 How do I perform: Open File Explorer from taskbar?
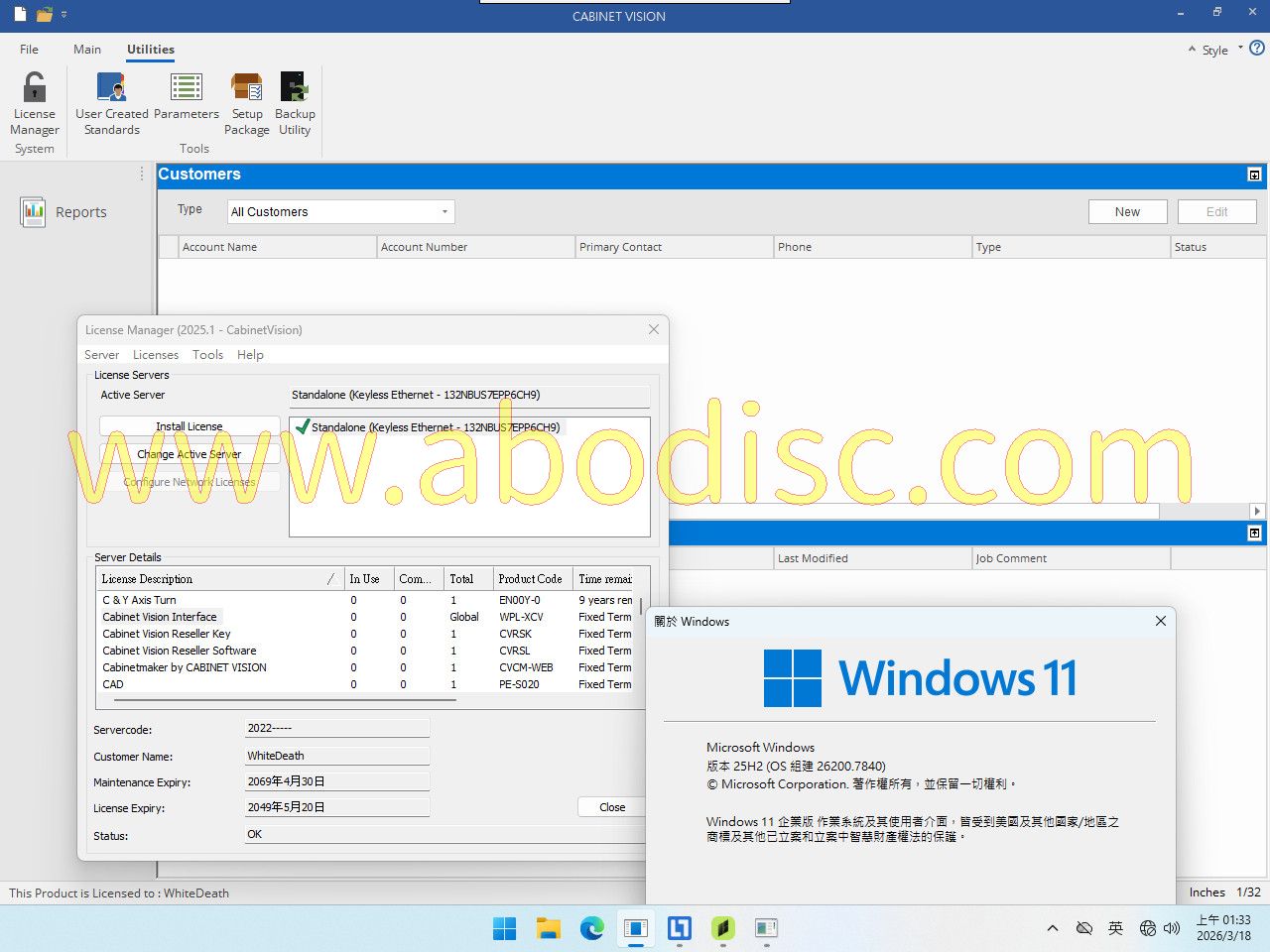point(549,928)
